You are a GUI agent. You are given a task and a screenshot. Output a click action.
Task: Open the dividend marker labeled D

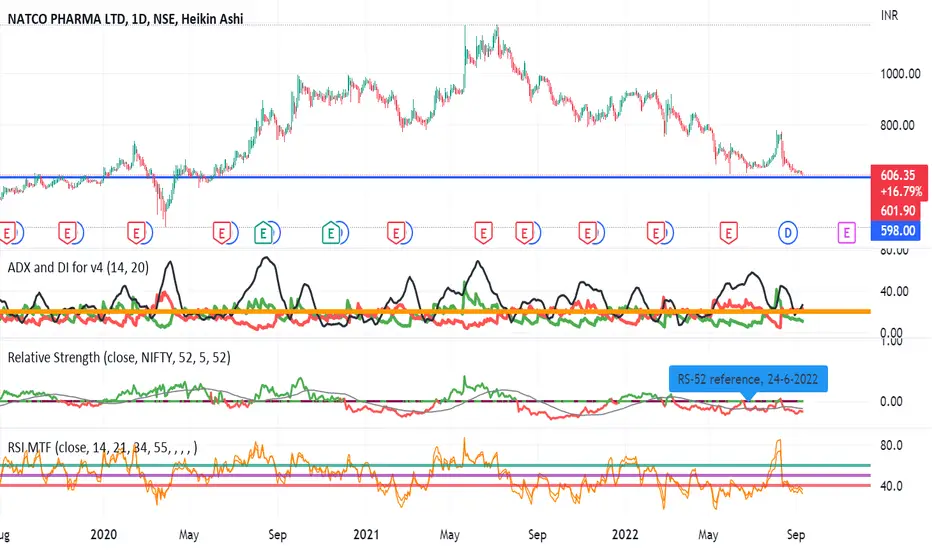point(788,232)
